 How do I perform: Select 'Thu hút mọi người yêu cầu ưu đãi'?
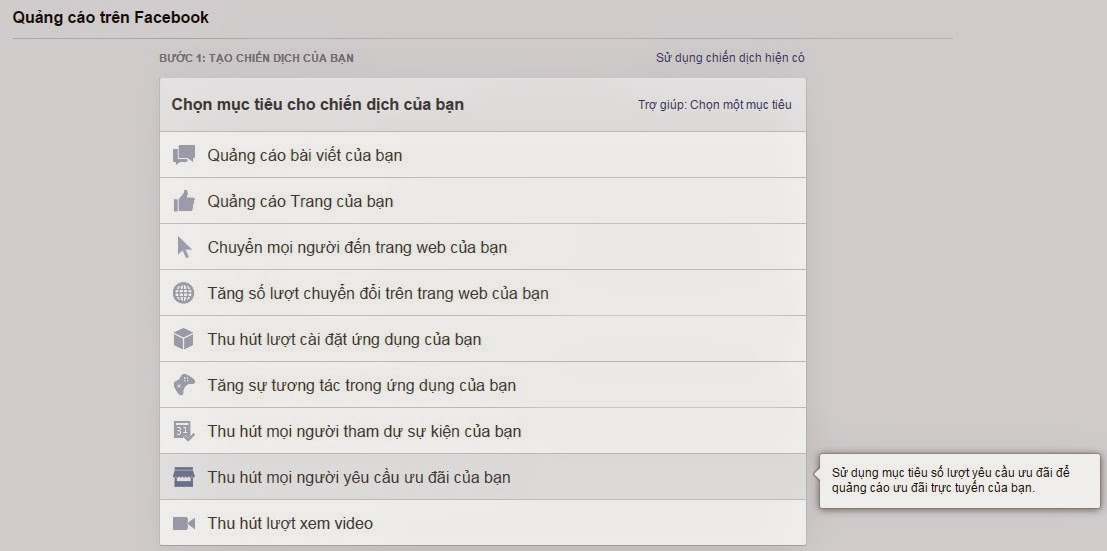(x=483, y=477)
